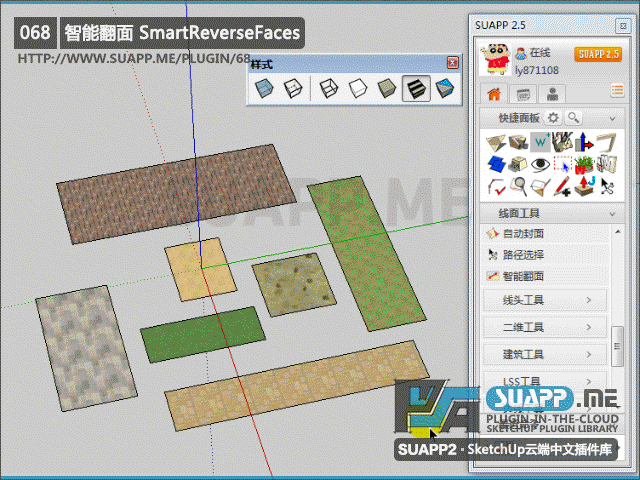Image resolution: width=640 pixels, height=480 pixels.
Task: Click the green plants with red W icon
Action: point(584,164)
